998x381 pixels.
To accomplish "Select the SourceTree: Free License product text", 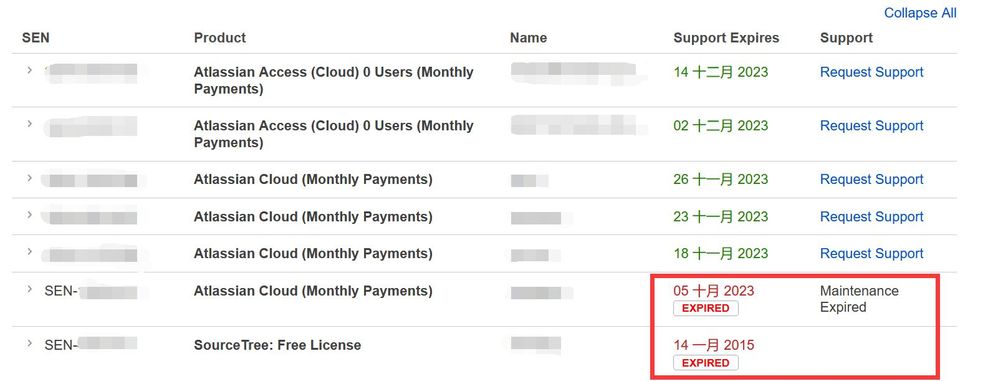I will [278, 345].
